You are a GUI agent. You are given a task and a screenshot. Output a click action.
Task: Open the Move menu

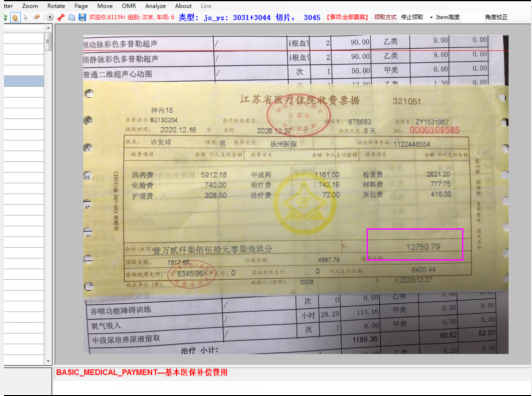[x=105, y=6]
